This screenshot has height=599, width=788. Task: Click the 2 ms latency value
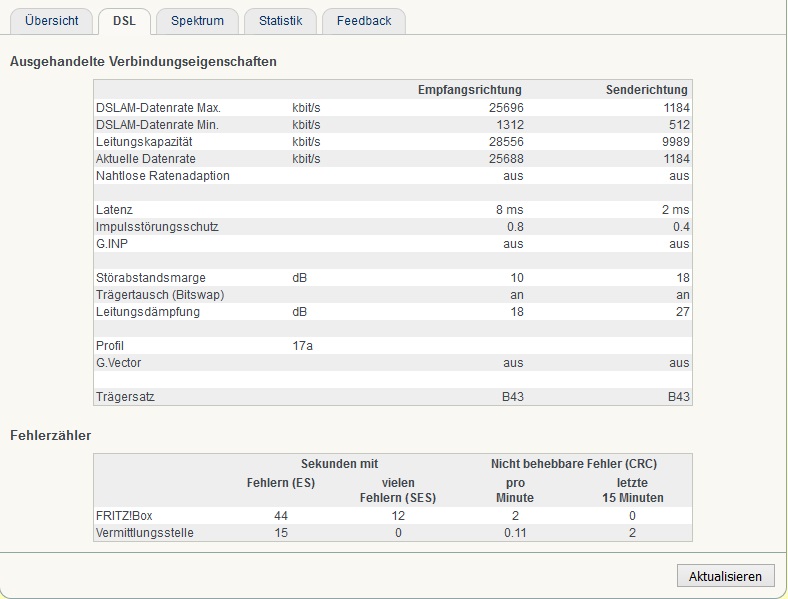point(675,210)
